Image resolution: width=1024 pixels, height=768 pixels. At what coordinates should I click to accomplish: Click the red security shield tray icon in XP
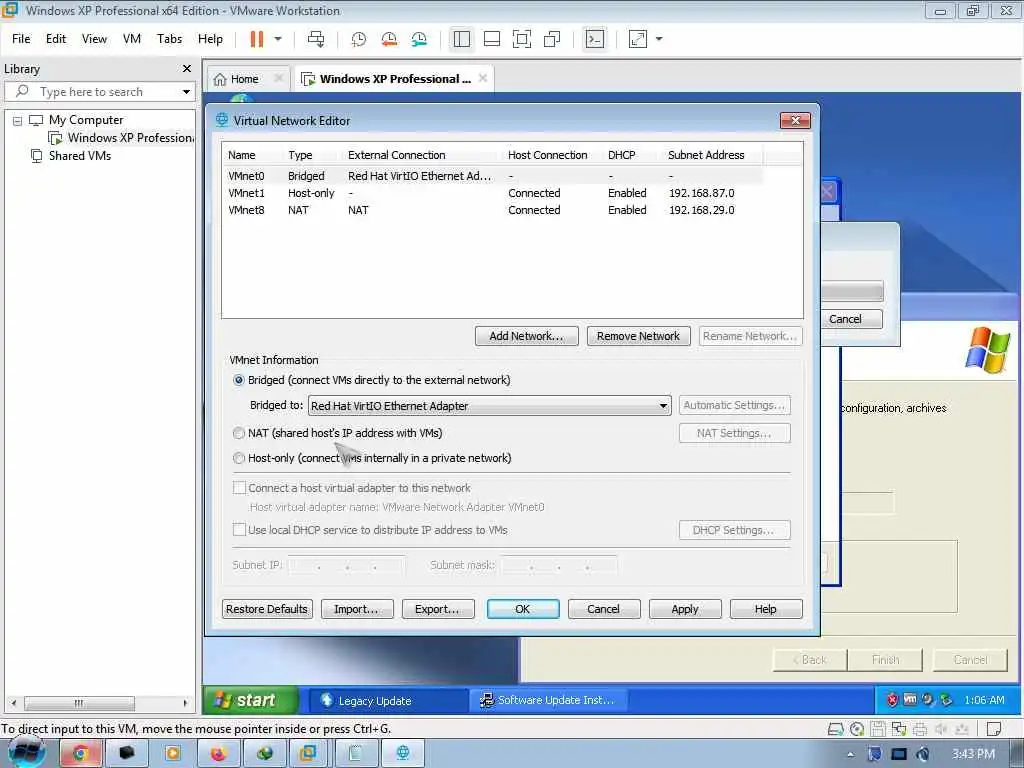pos(892,700)
